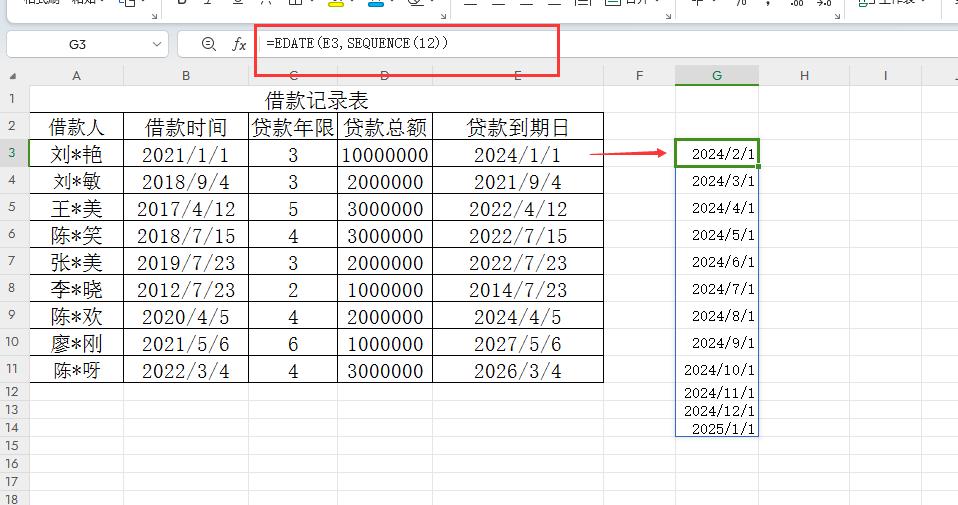Select column I header
Screen dimensions: 958x505
pyautogui.click(x=885, y=76)
